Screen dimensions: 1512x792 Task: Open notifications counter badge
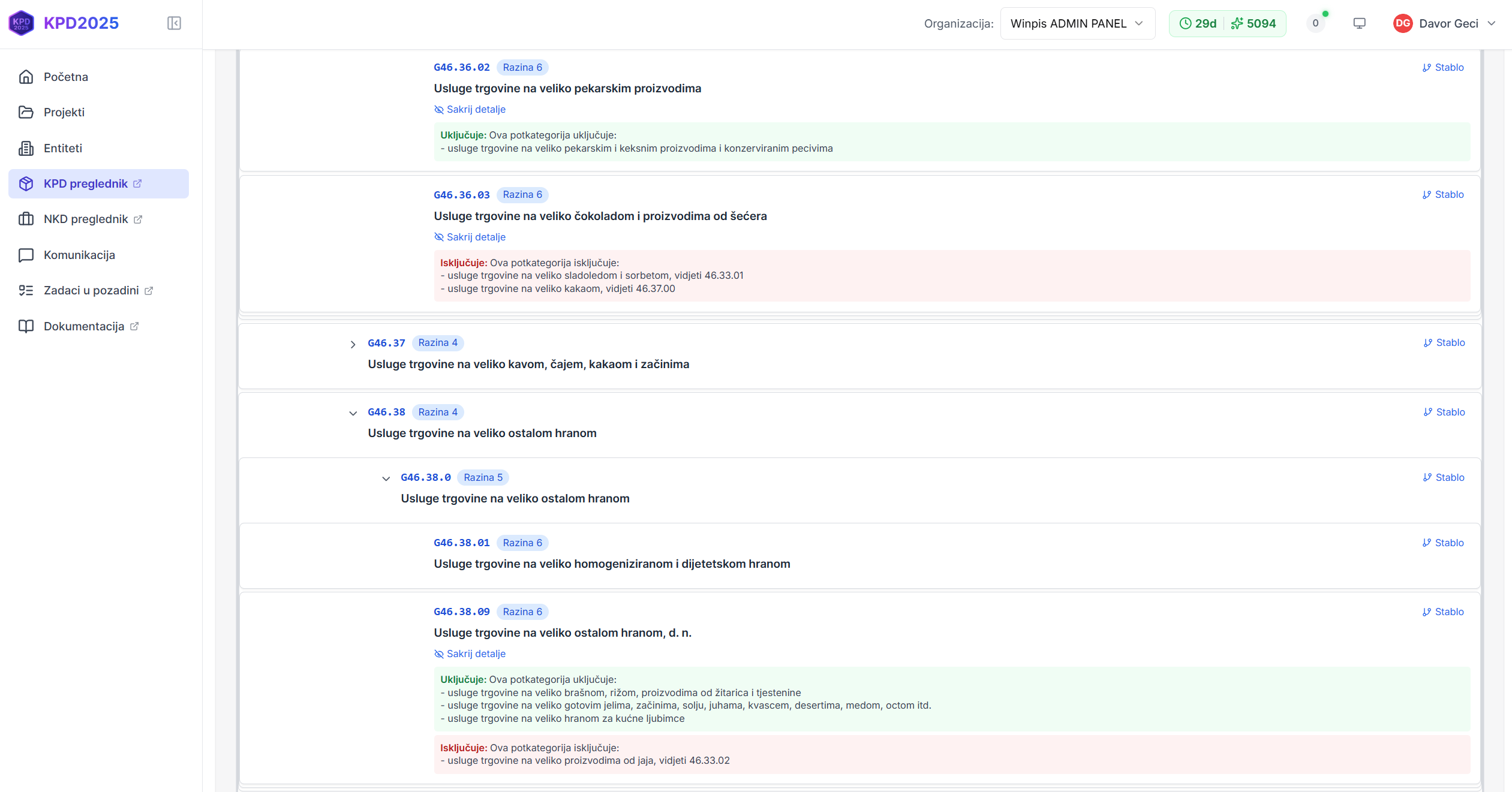tap(1315, 23)
